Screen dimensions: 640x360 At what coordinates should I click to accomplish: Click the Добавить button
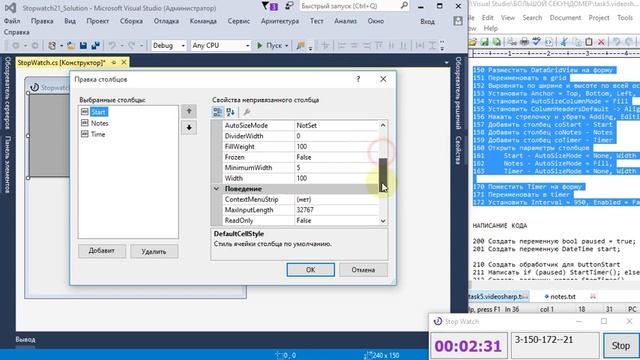click(102, 251)
